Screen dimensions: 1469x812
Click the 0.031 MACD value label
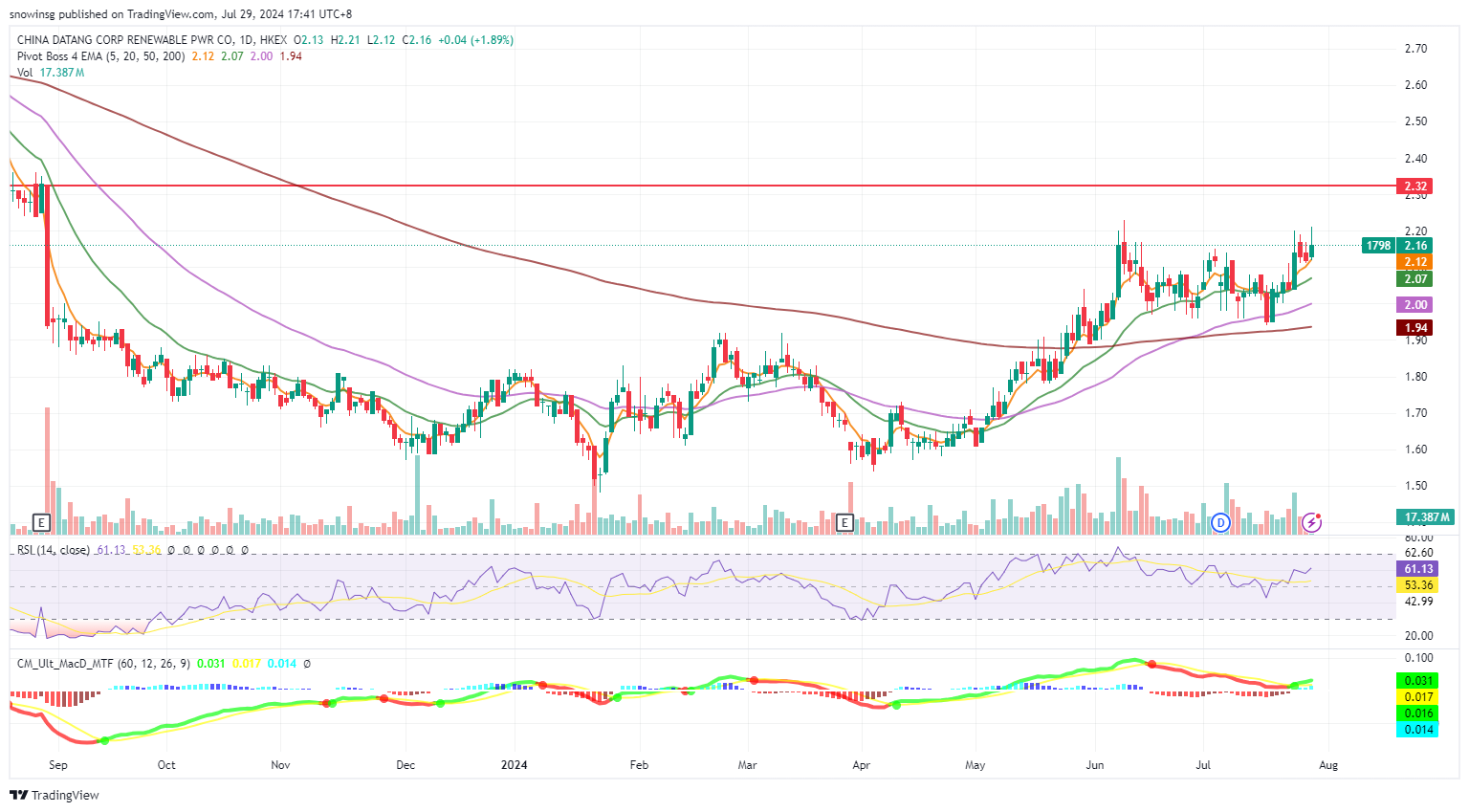tap(1419, 681)
